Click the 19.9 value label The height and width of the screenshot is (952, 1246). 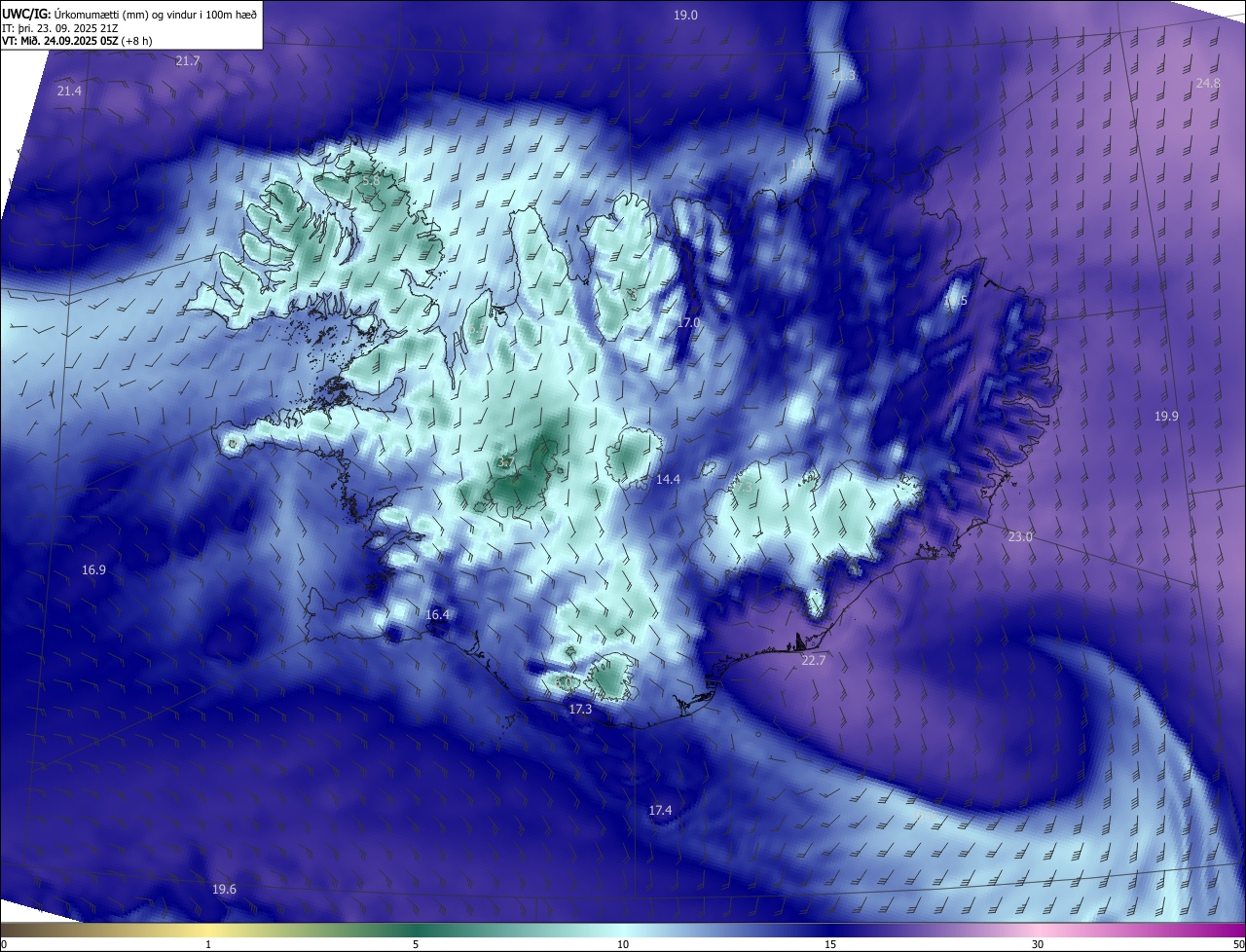(x=1166, y=416)
